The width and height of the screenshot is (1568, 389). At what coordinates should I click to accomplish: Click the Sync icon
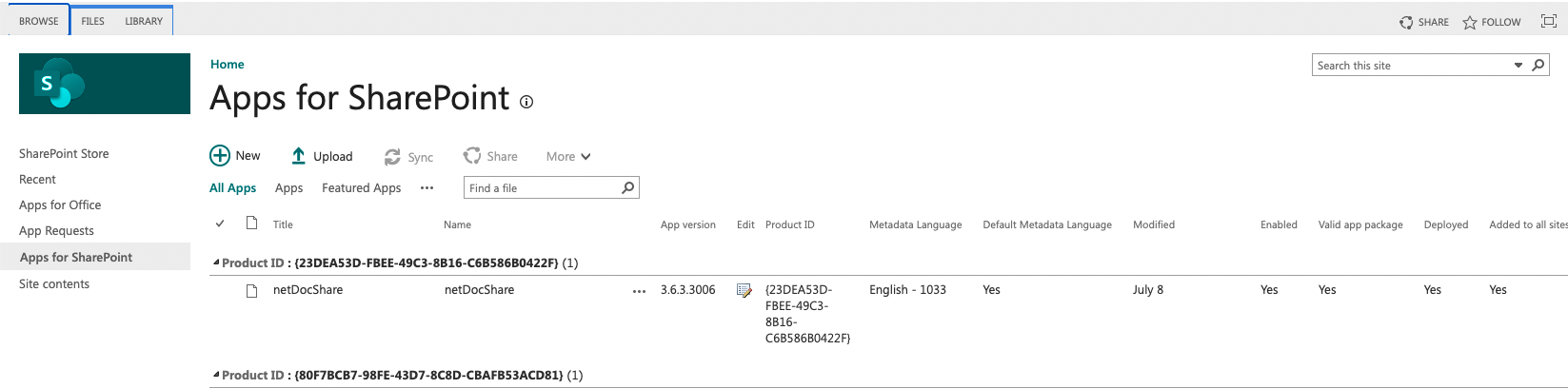392,157
